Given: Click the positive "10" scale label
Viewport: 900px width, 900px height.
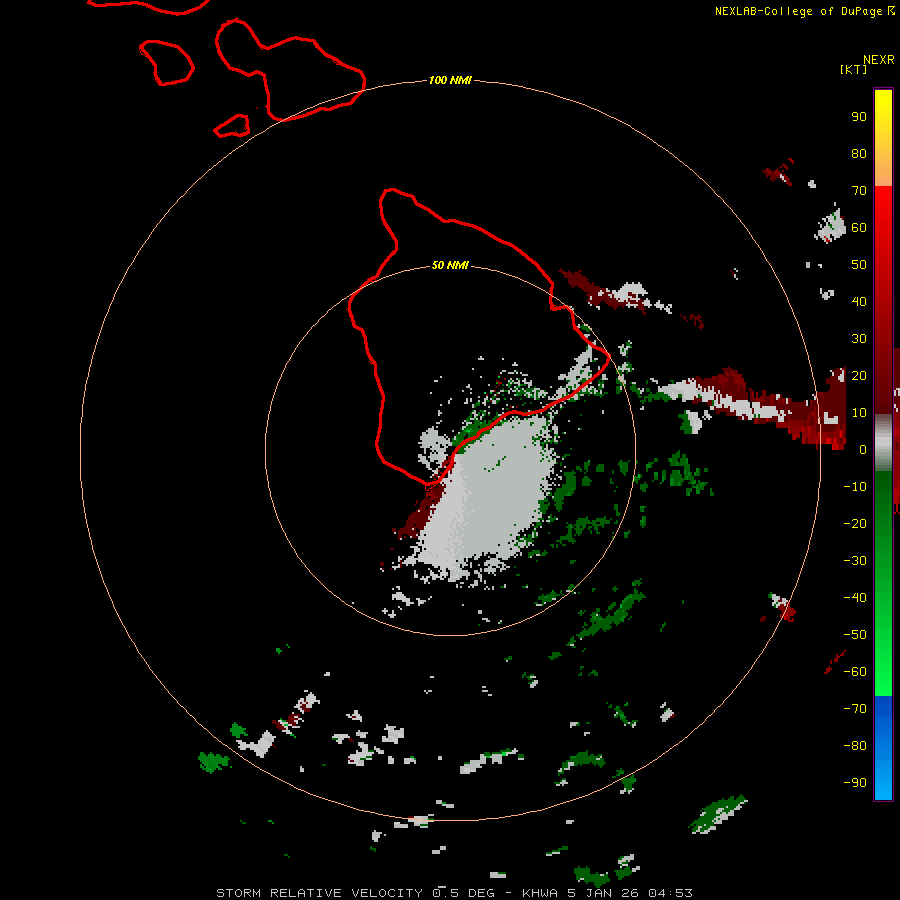Looking at the screenshot, I should [859, 413].
